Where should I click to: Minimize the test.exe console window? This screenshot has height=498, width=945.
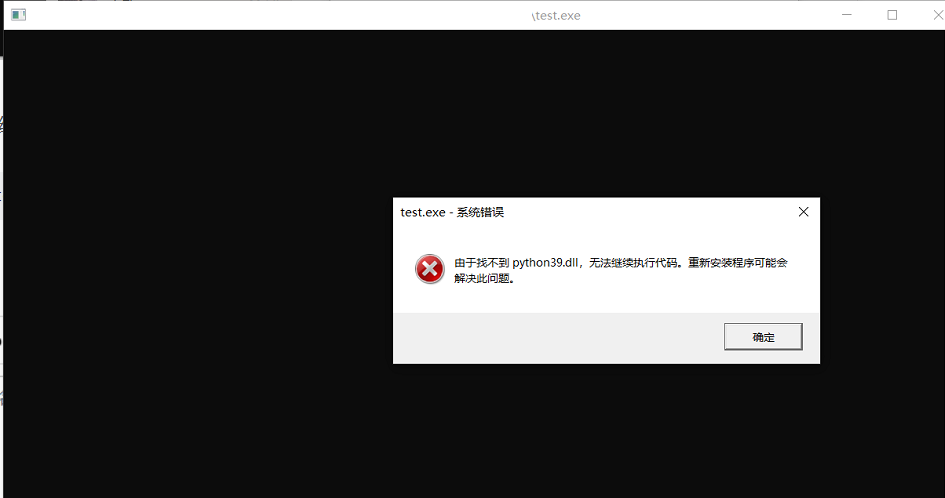(x=847, y=14)
